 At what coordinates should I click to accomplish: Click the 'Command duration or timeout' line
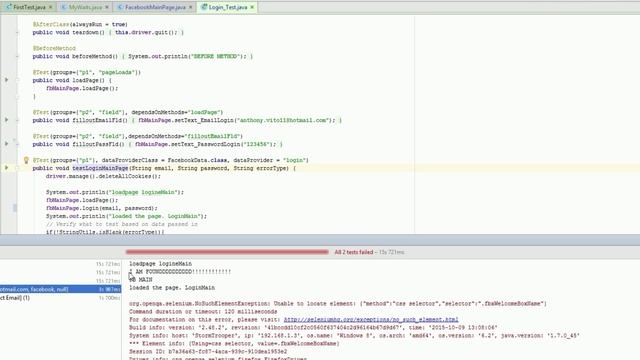203,311
